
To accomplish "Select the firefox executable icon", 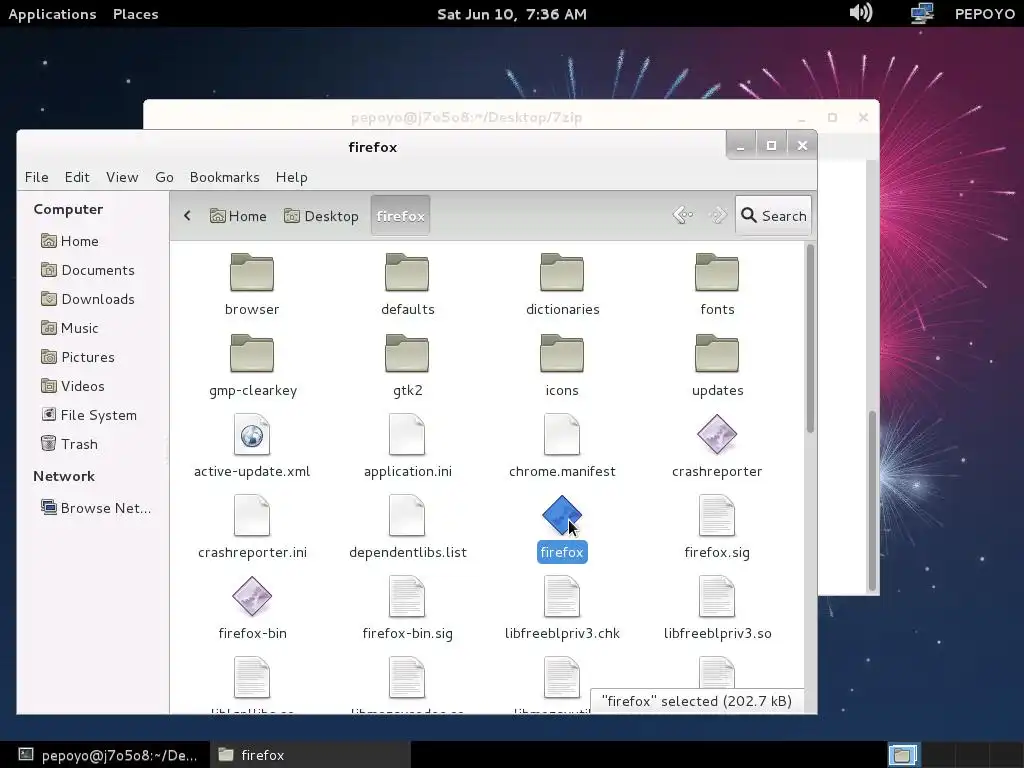I will click(x=562, y=515).
